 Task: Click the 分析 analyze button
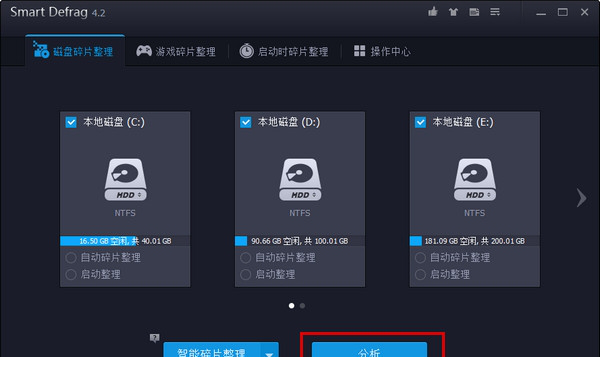click(369, 350)
